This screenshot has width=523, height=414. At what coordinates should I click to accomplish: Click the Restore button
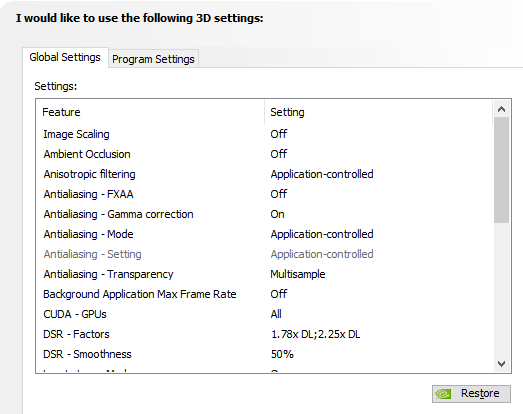tap(471, 394)
